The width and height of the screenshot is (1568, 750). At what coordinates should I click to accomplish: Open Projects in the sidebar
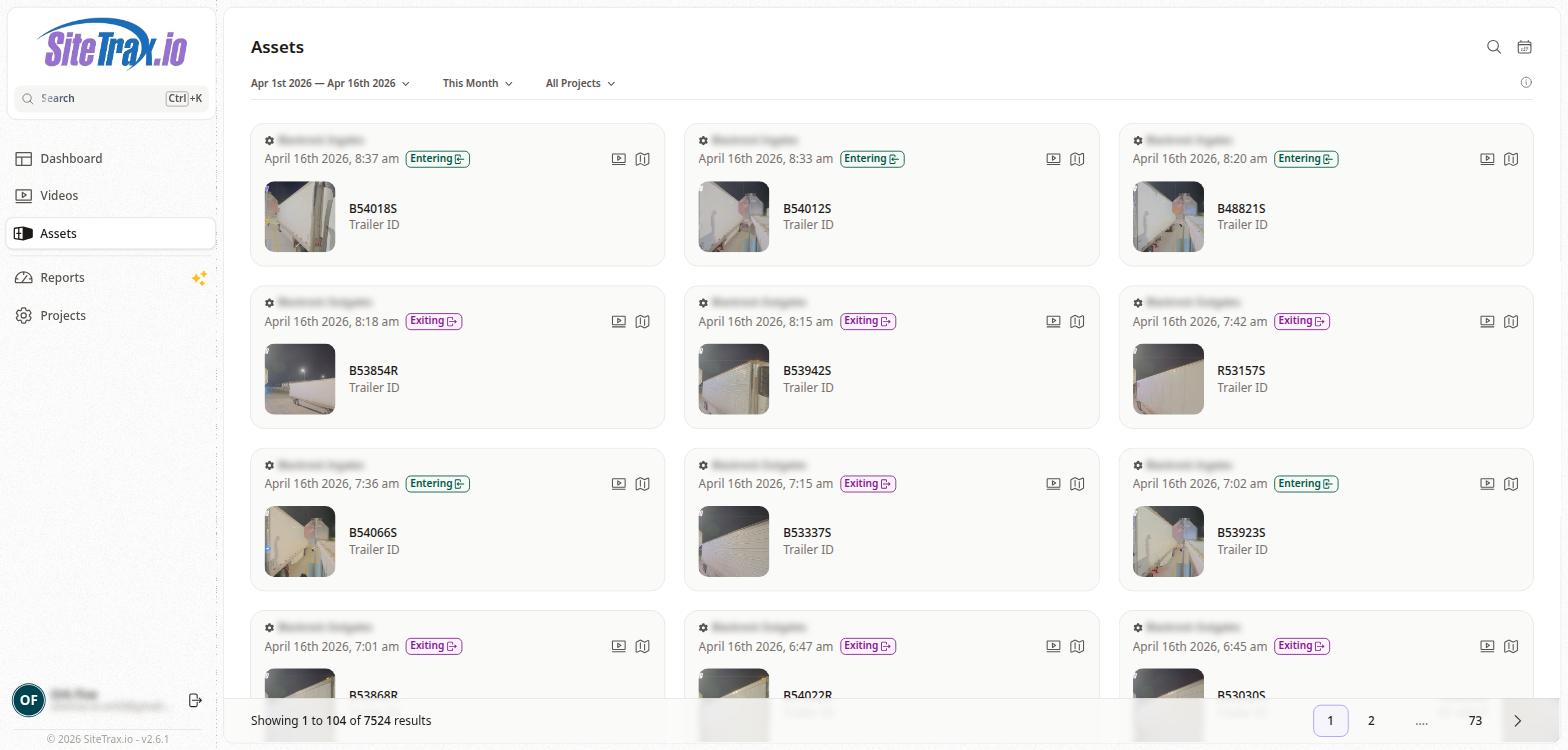point(111,316)
